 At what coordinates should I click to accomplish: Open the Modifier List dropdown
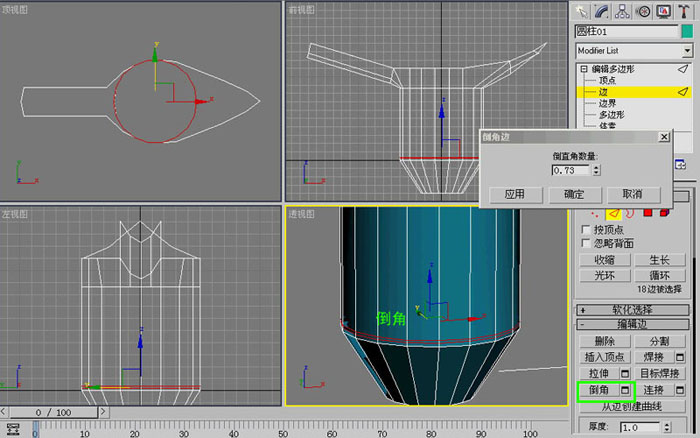tap(634, 51)
